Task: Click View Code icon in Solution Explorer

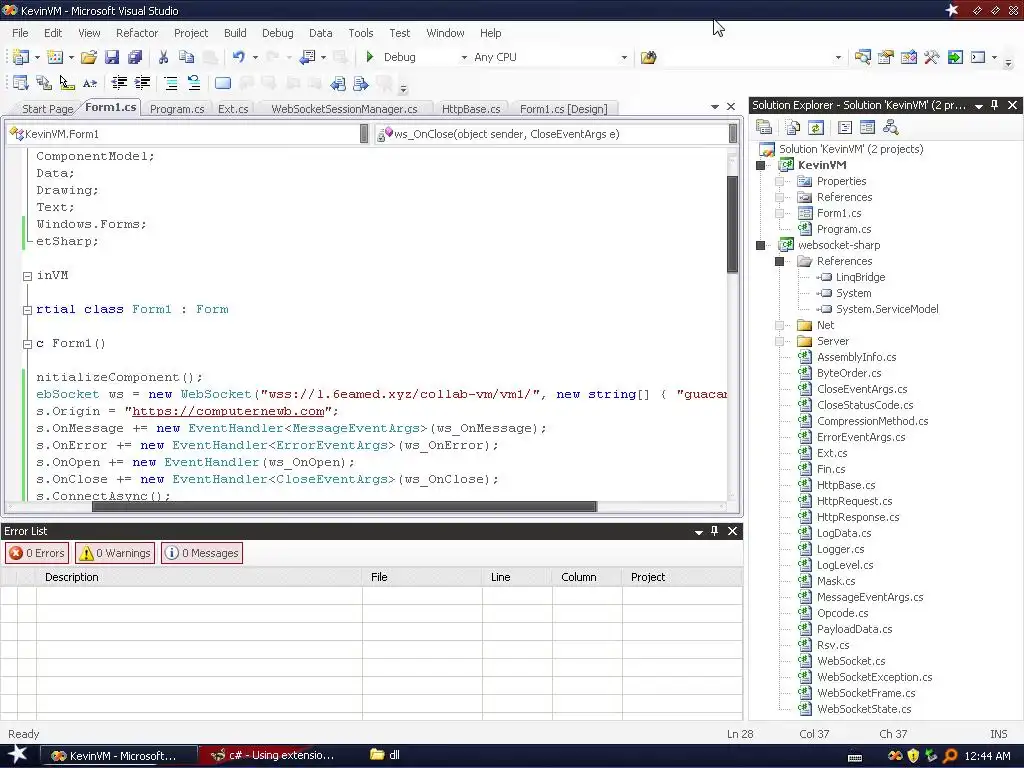Action: (x=844, y=127)
